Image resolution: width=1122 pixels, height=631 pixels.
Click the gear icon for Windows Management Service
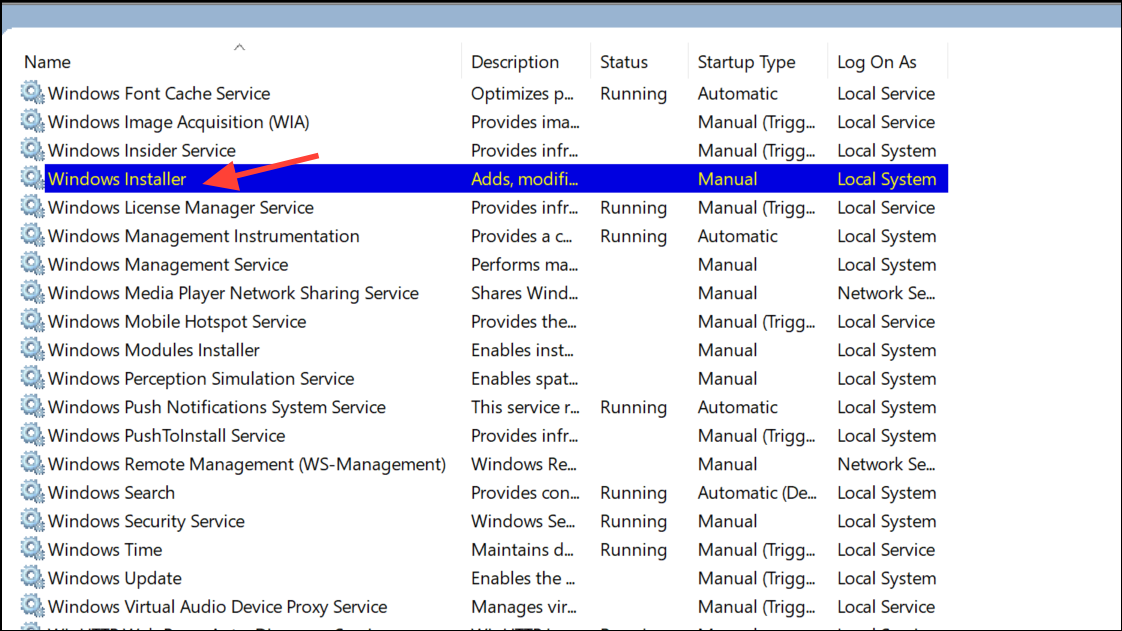pos(32,264)
